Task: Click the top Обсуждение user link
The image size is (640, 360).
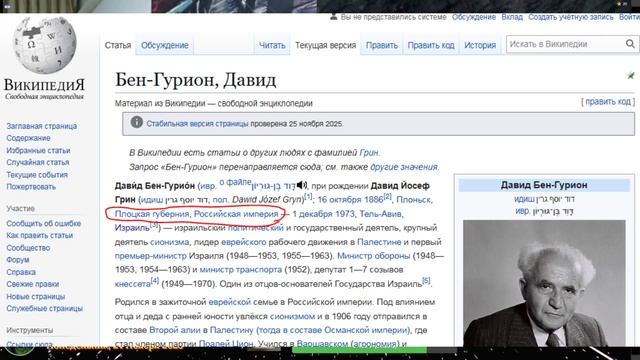Action: (x=474, y=17)
